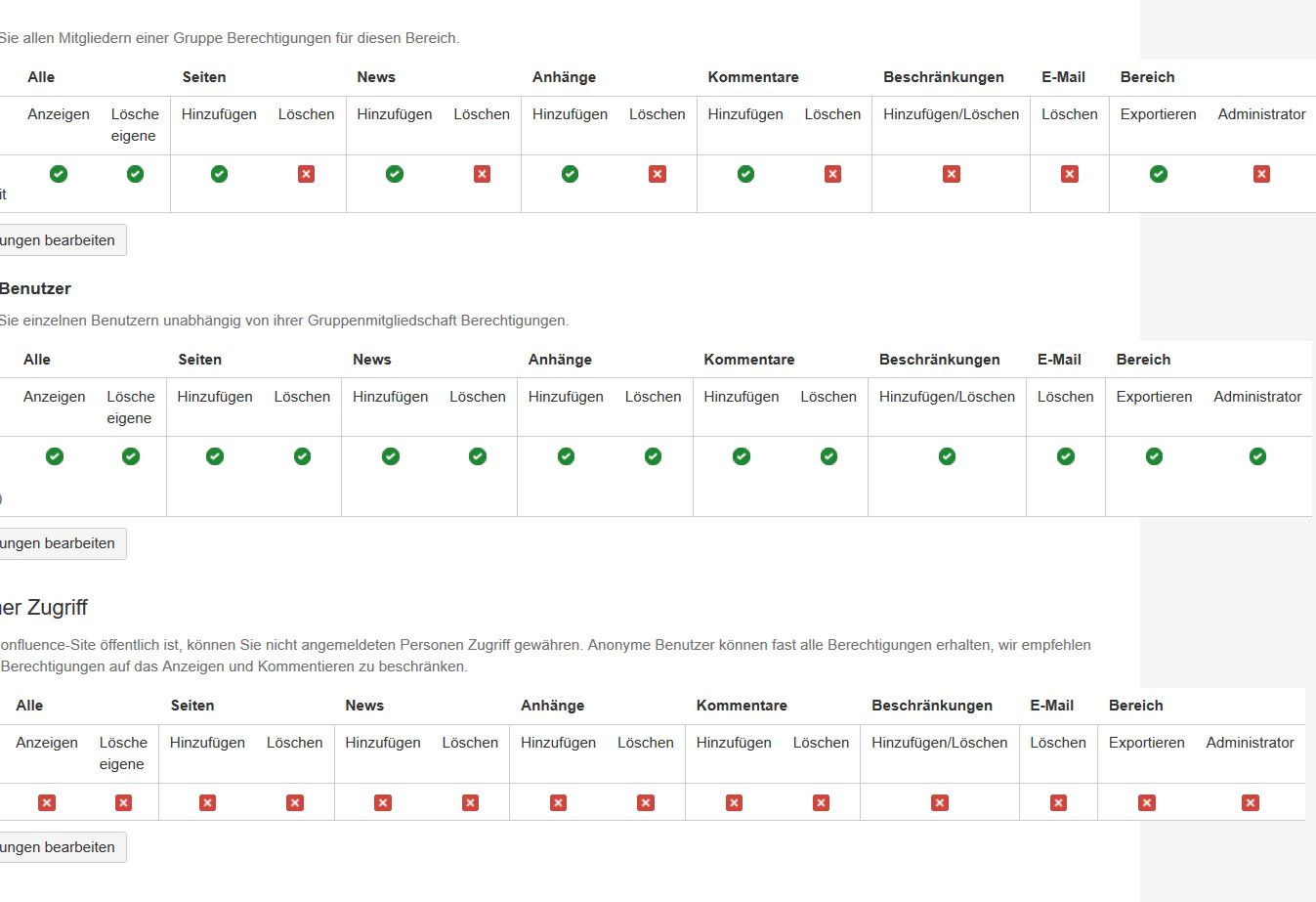Click the red X for anonymous Exportieren permission
The width and height of the screenshot is (1316, 902).
click(1147, 802)
